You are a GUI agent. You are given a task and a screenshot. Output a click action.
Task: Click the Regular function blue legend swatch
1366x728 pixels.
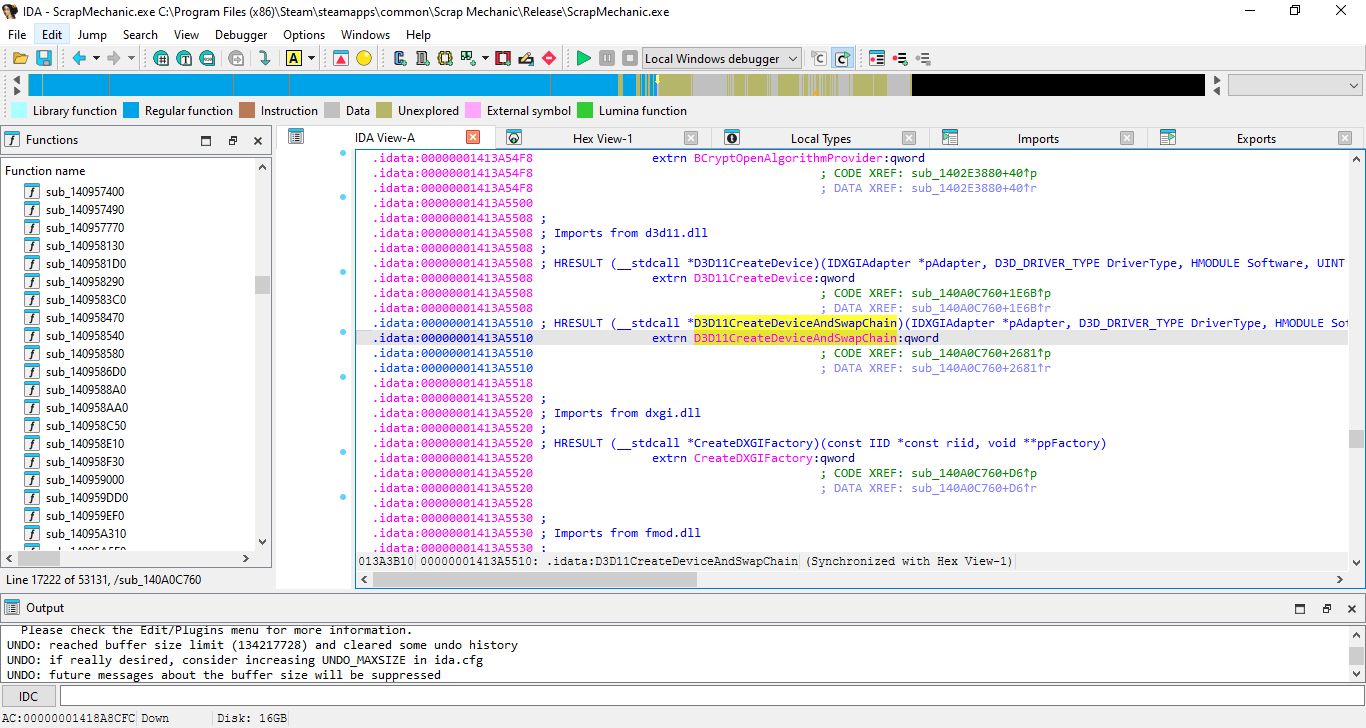[x=131, y=111]
